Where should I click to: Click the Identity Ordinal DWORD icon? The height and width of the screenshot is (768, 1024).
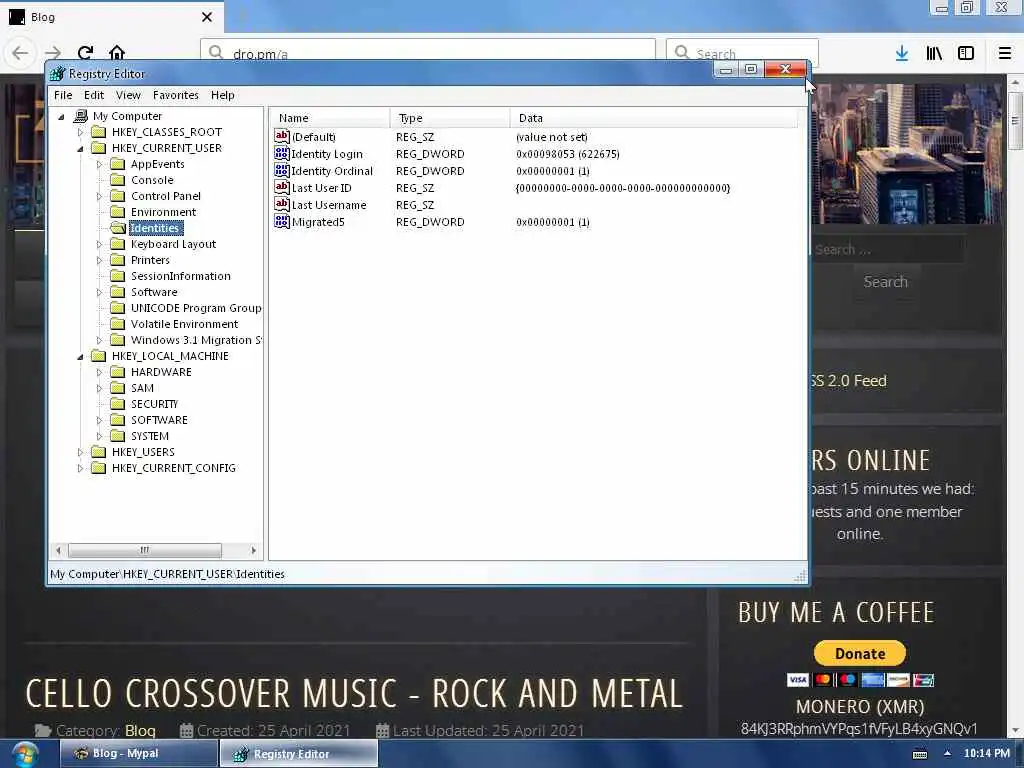[281, 170]
